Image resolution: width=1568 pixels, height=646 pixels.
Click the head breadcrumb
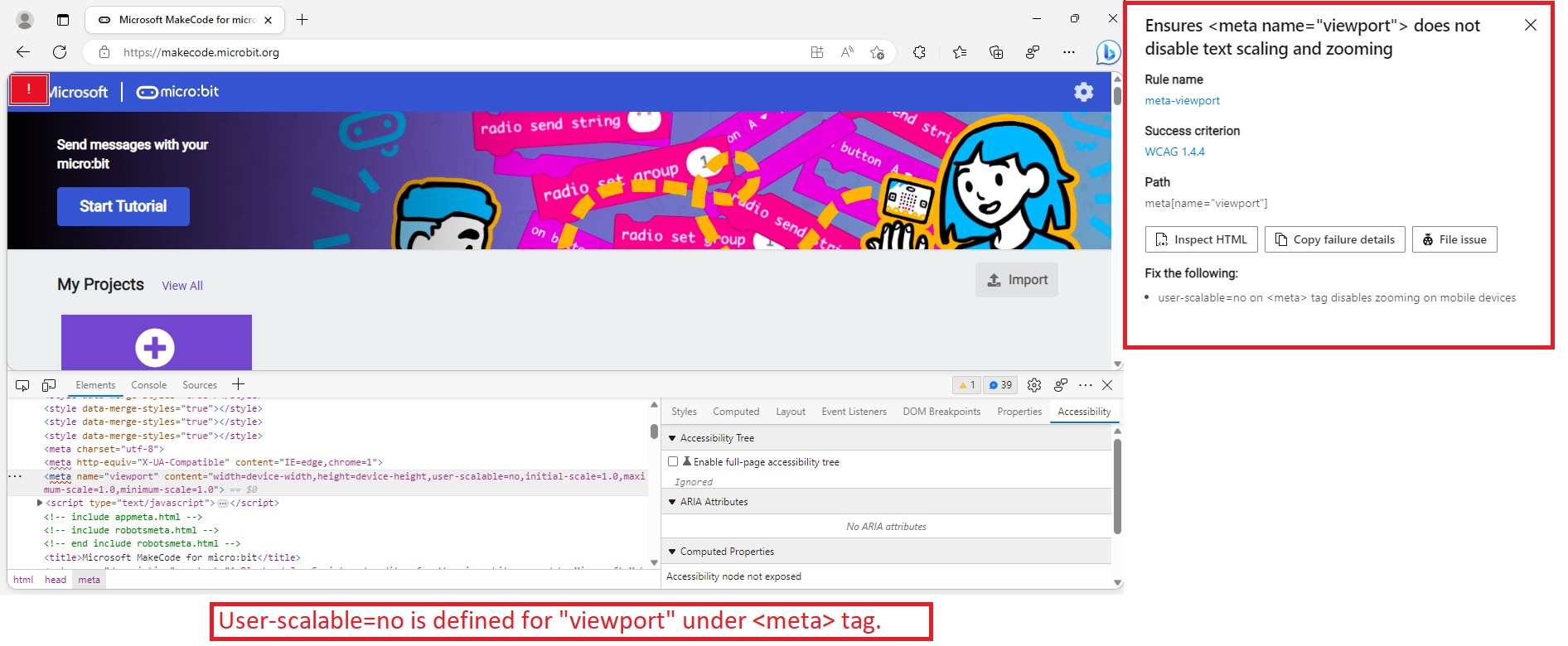pos(56,580)
